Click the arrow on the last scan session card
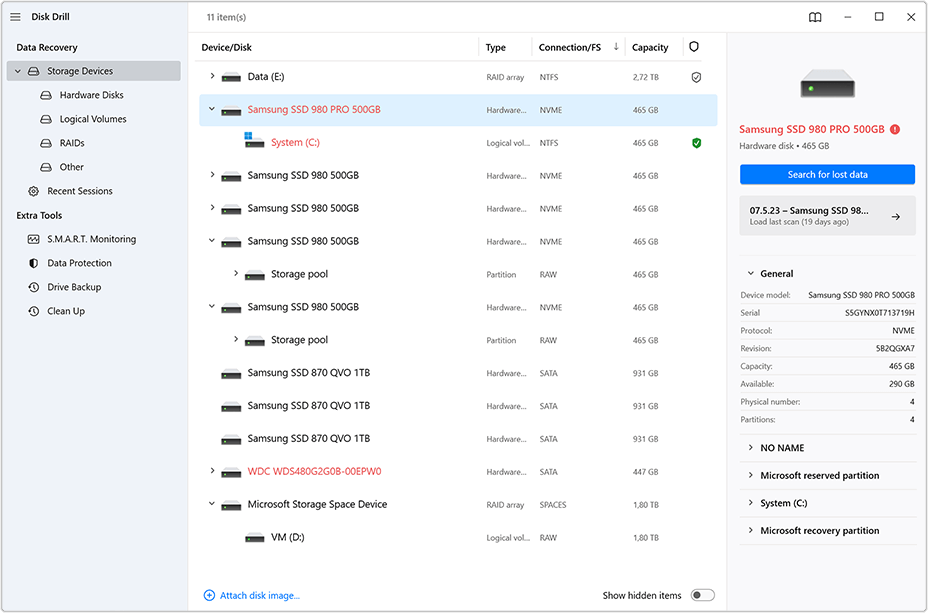Viewport: 928px width, 613px height. [x=896, y=217]
